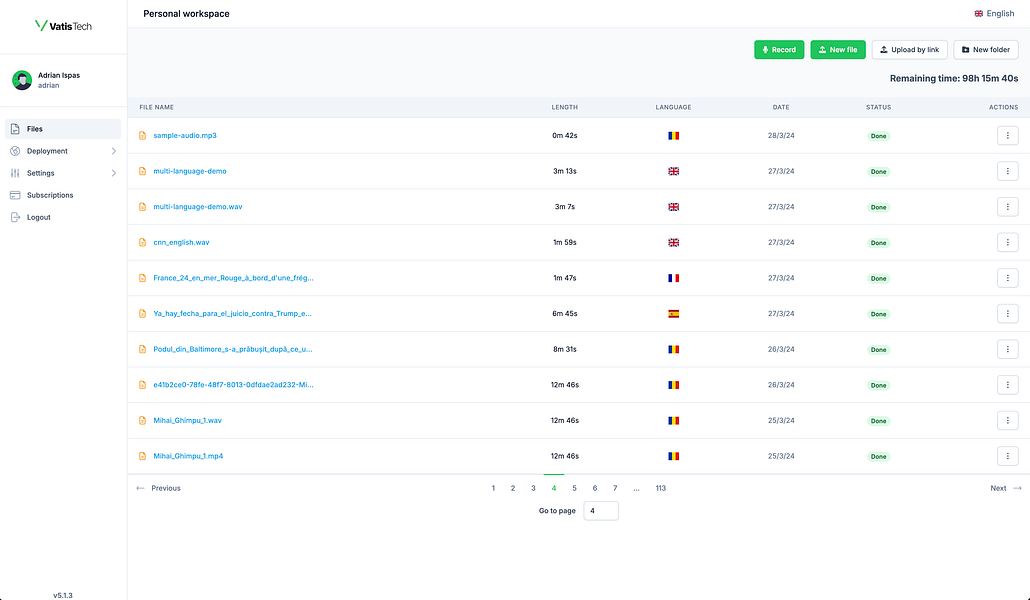Click Romanian flag in sample-audio.mp3 row
The width and height of the screenshot is (1030, 600).
click(x=673, y=136)
